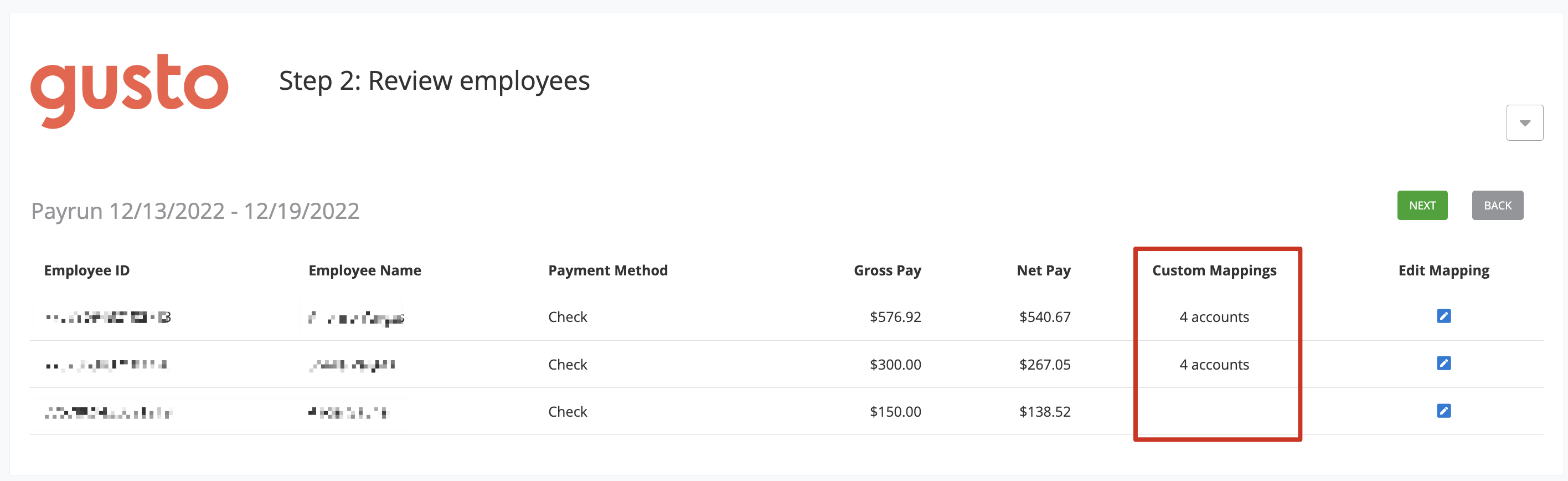Viewport: 1568px width, 481px height.
Task: Click the Gusto logo
Action: (130, 90)
